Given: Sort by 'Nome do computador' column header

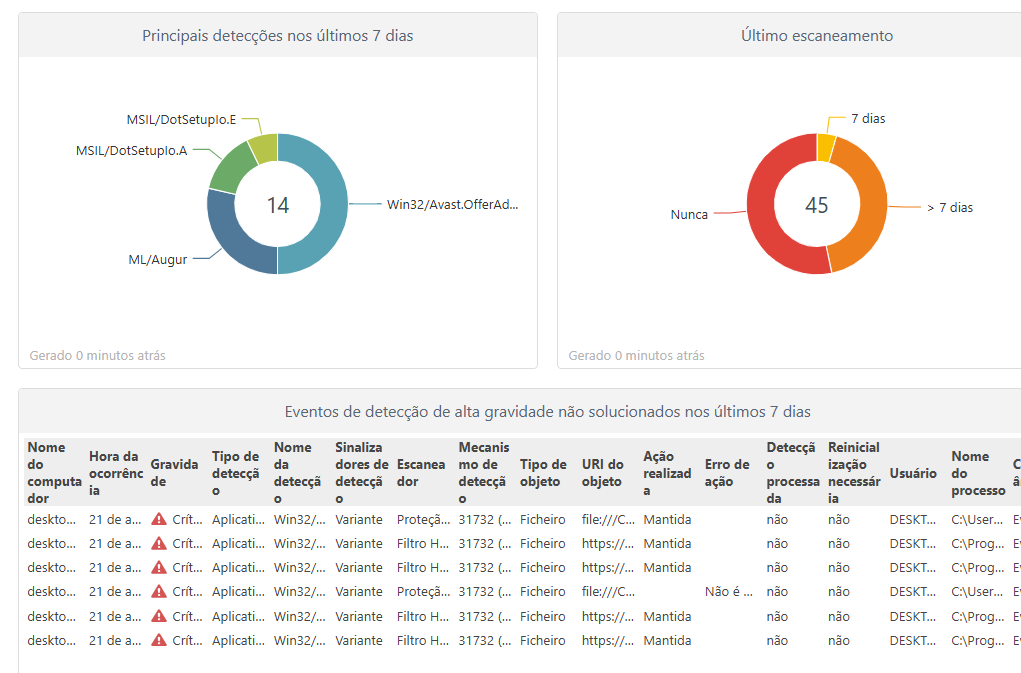Looking at the screenshot, I should pyautogui.click(x=52, y=472).
